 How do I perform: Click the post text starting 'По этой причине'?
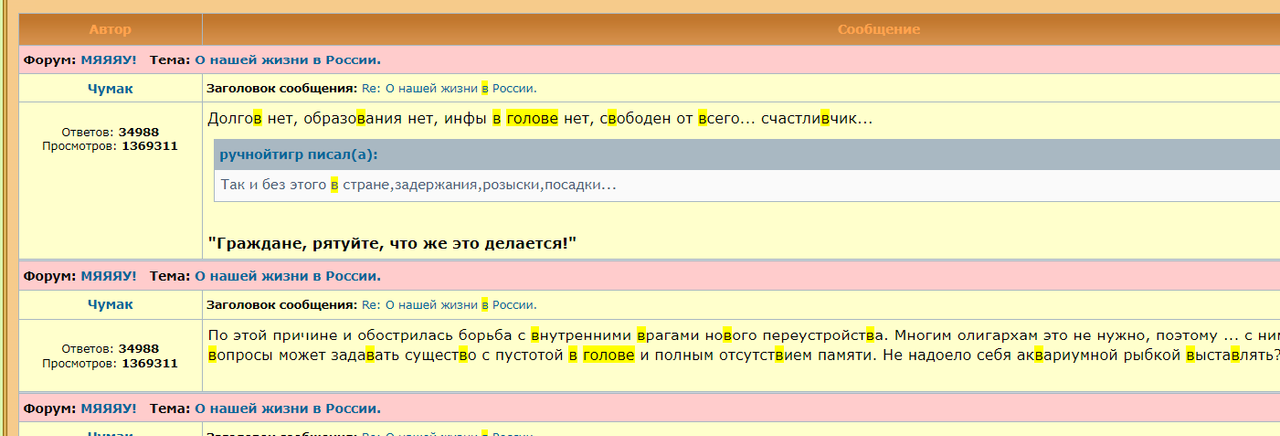click(x=743, y=335)
